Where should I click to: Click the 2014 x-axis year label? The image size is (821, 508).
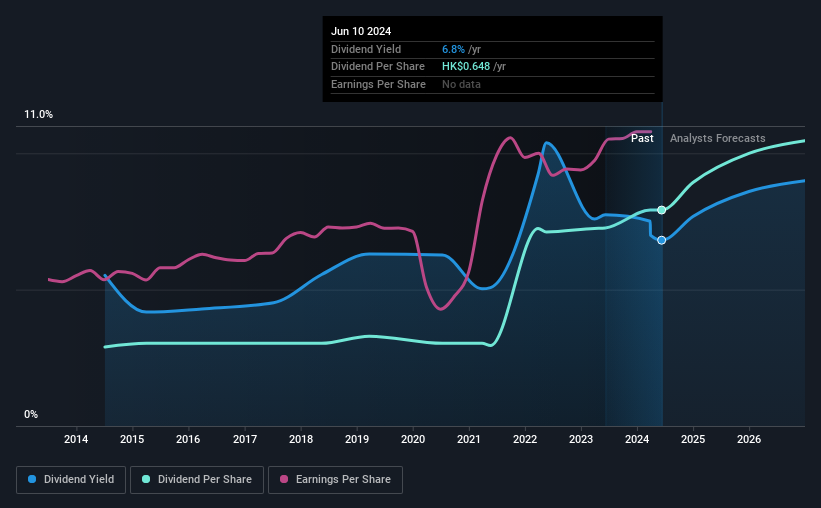point(76,439)
